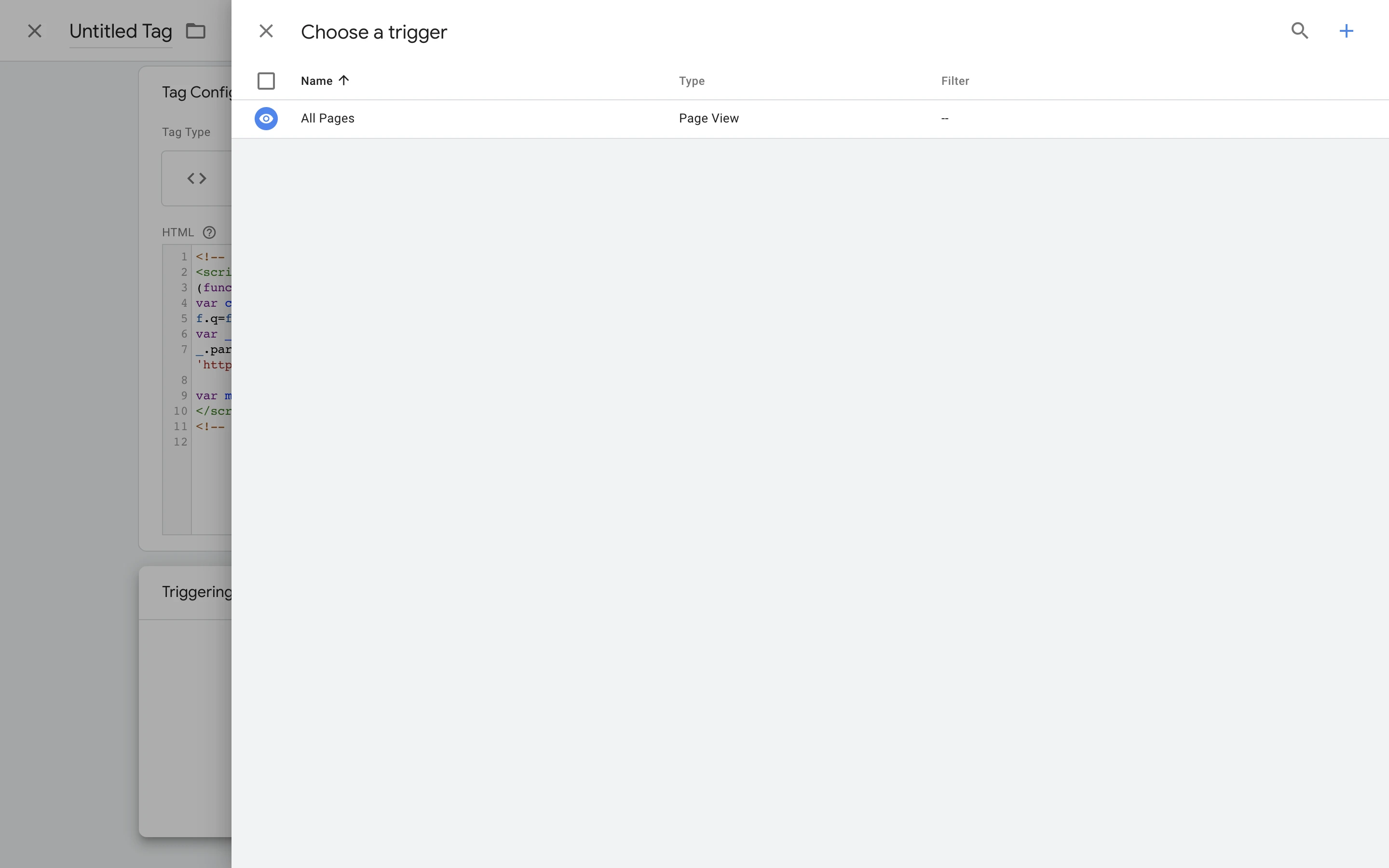Open HTML help question mark icon
This screenshot has width=1389, height=868.
pyautogui.click(x=209, y=232)
